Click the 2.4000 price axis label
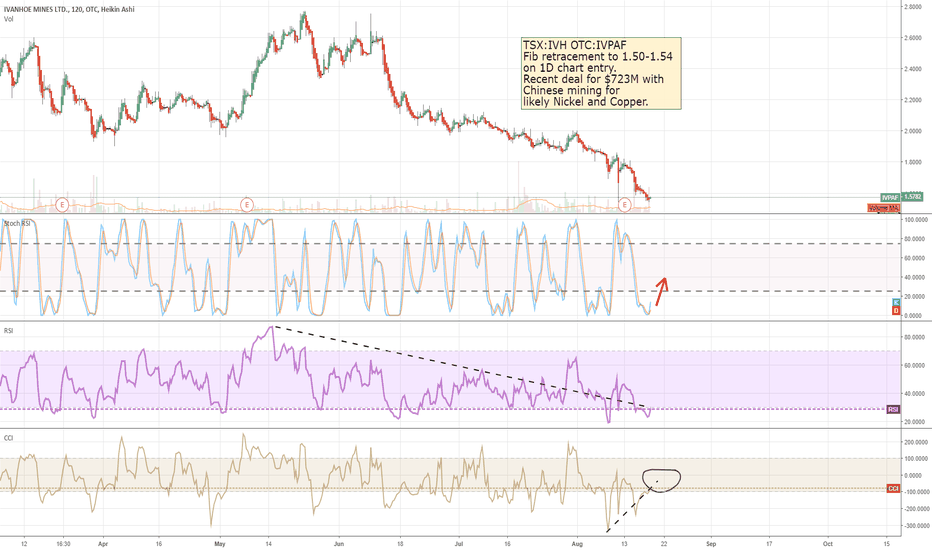932x550 pixels. point(913,69)
